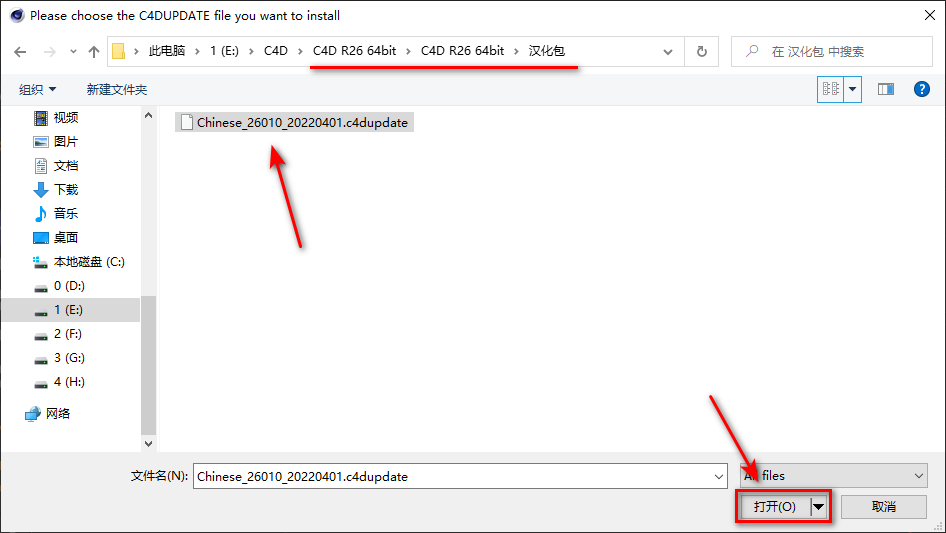The width and height of the screenshot is (946, 533).
Task: Open help with question mark icon
Action: pyautogui.click(x=921, y=89)
